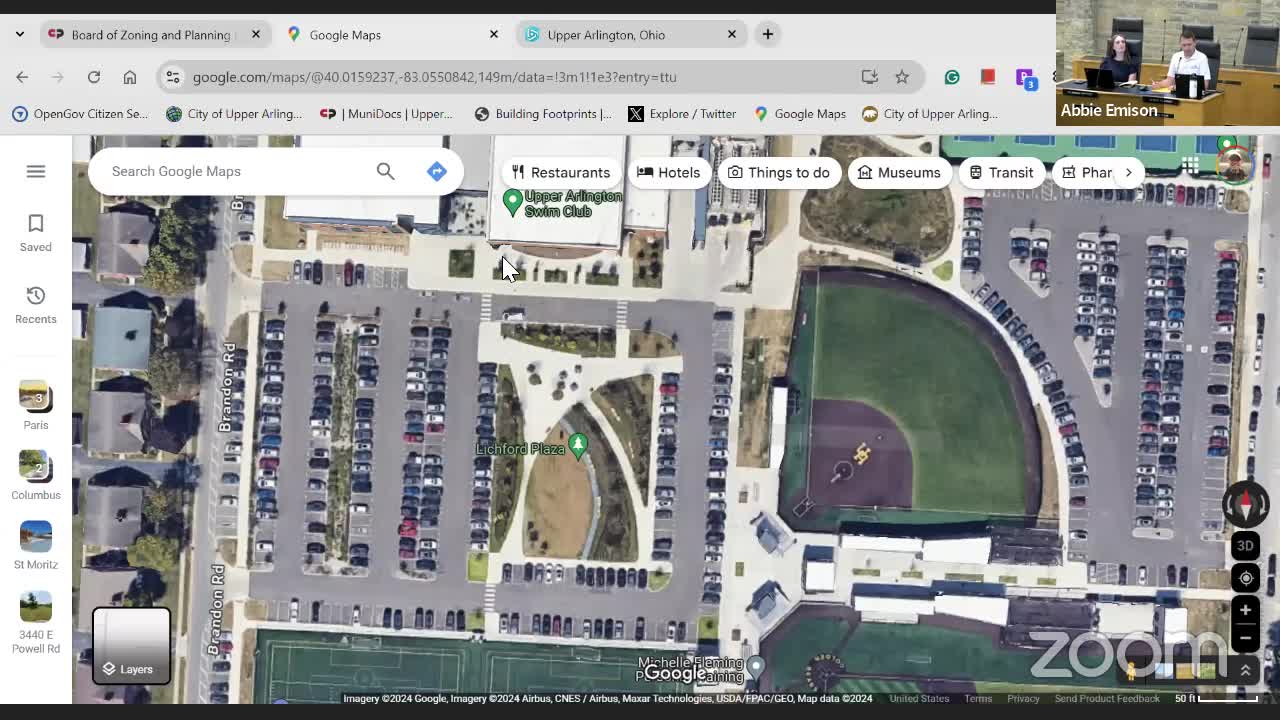
Task: Open Directions from the blue arrow icon
Action: click(x=437, y=171)
